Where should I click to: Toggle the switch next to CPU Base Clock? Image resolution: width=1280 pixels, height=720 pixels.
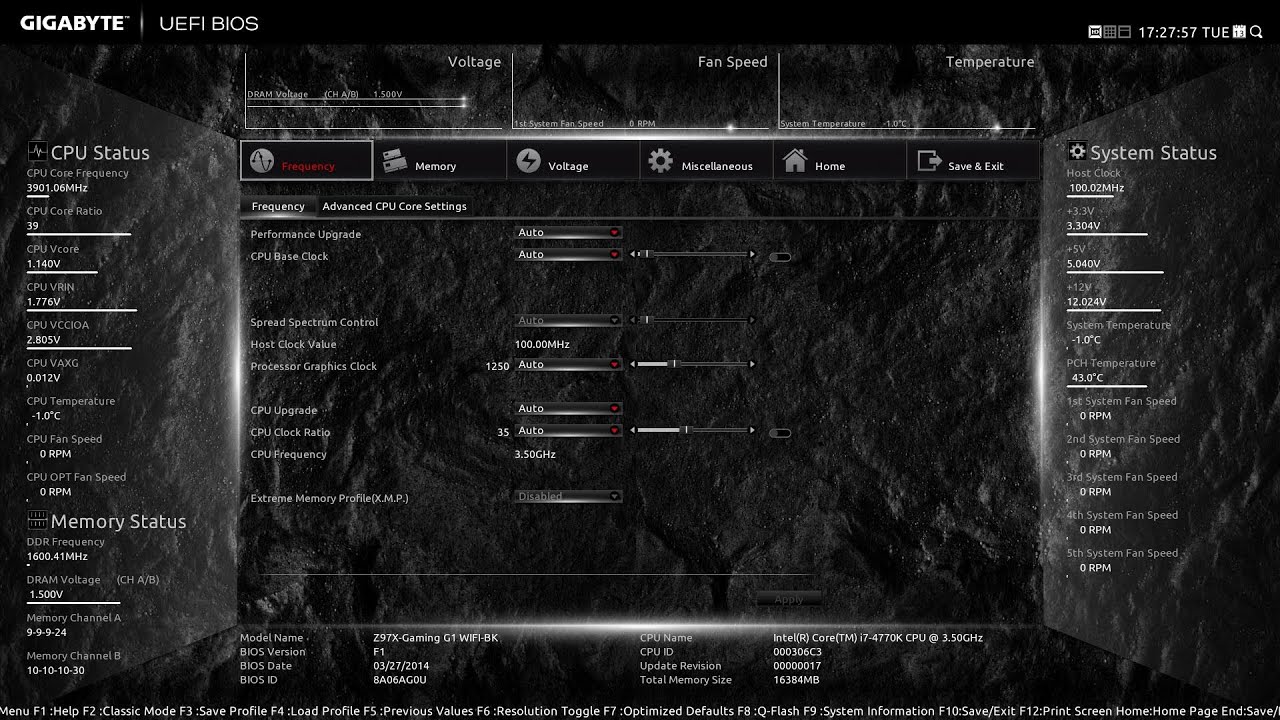click(x=781, y=256)
